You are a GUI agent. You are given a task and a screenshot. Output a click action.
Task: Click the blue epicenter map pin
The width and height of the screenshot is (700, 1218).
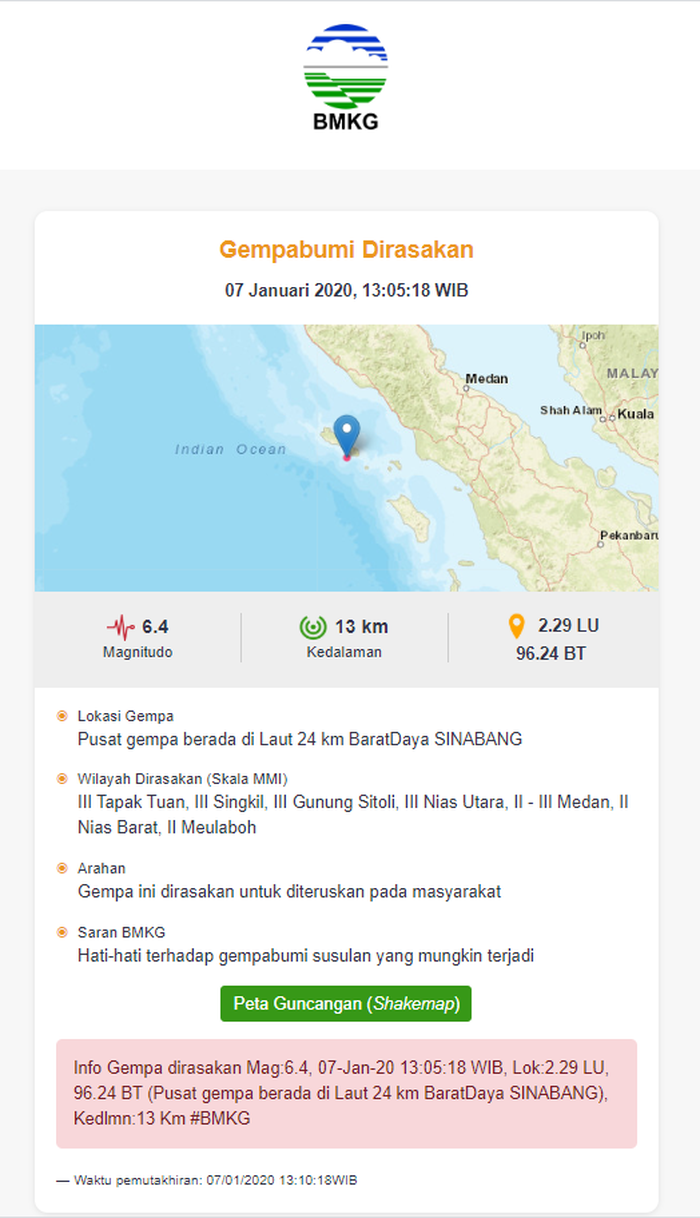click(346, 434)
